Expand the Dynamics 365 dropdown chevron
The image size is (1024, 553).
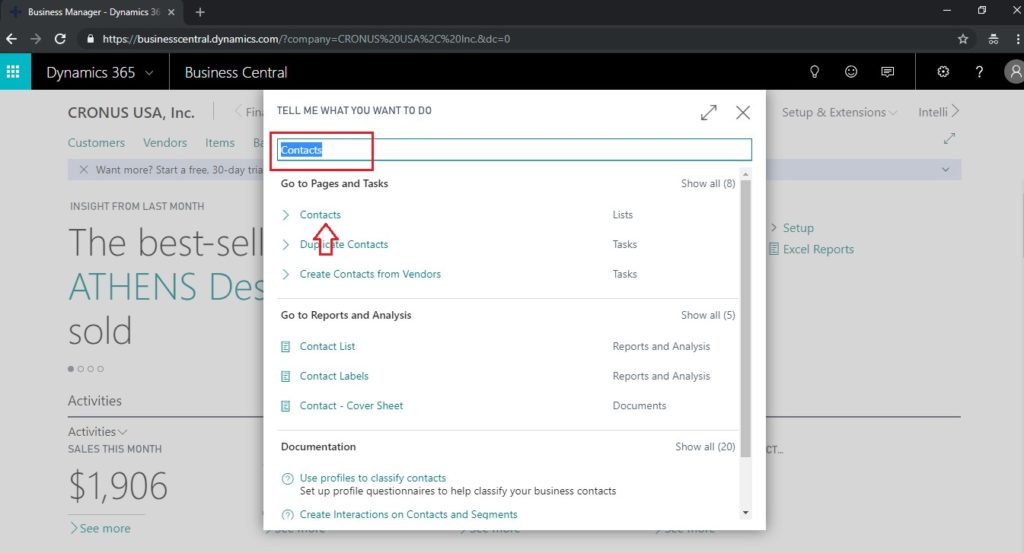tap(149, 72)
